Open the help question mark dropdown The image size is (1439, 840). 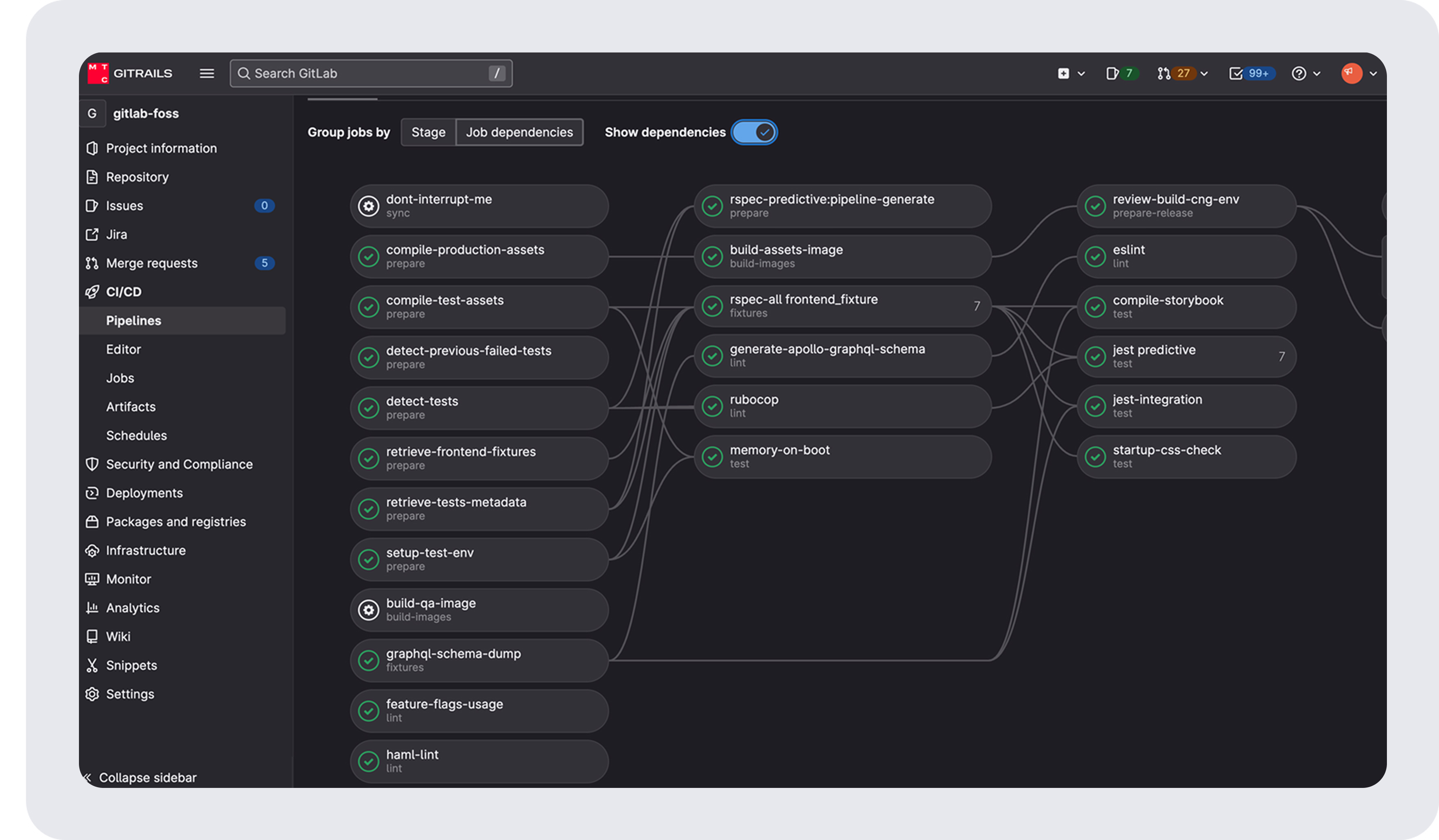click(x=1306, y=73)
